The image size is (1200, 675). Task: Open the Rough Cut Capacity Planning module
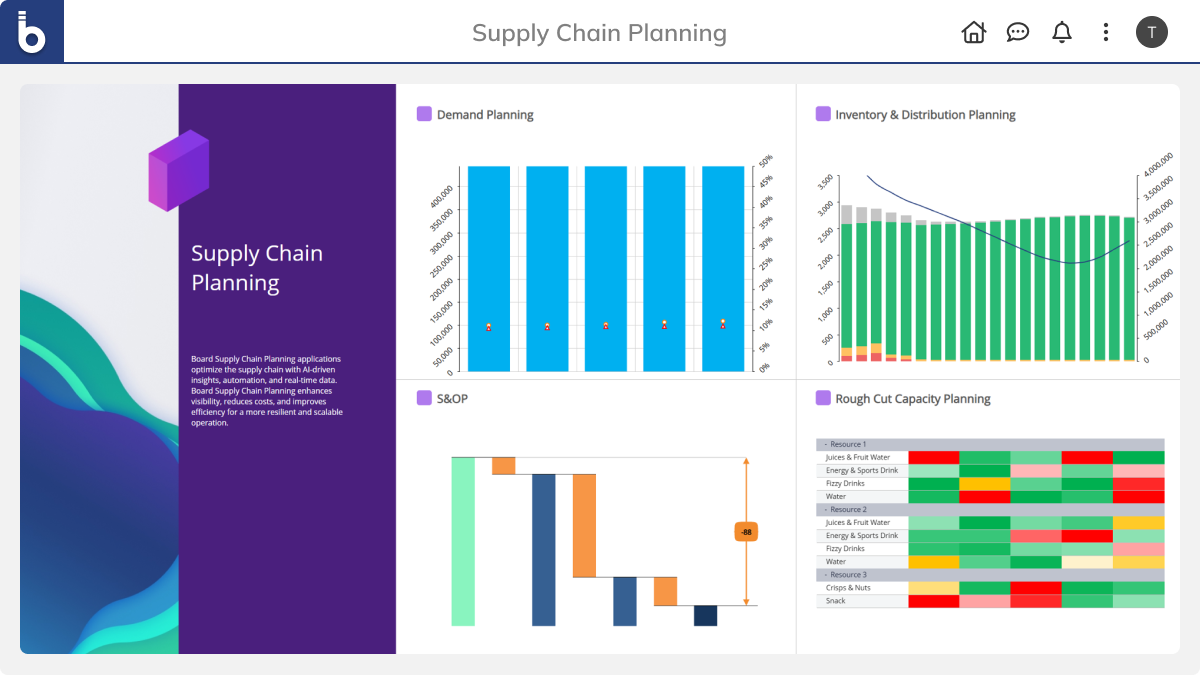pos(912,399)
